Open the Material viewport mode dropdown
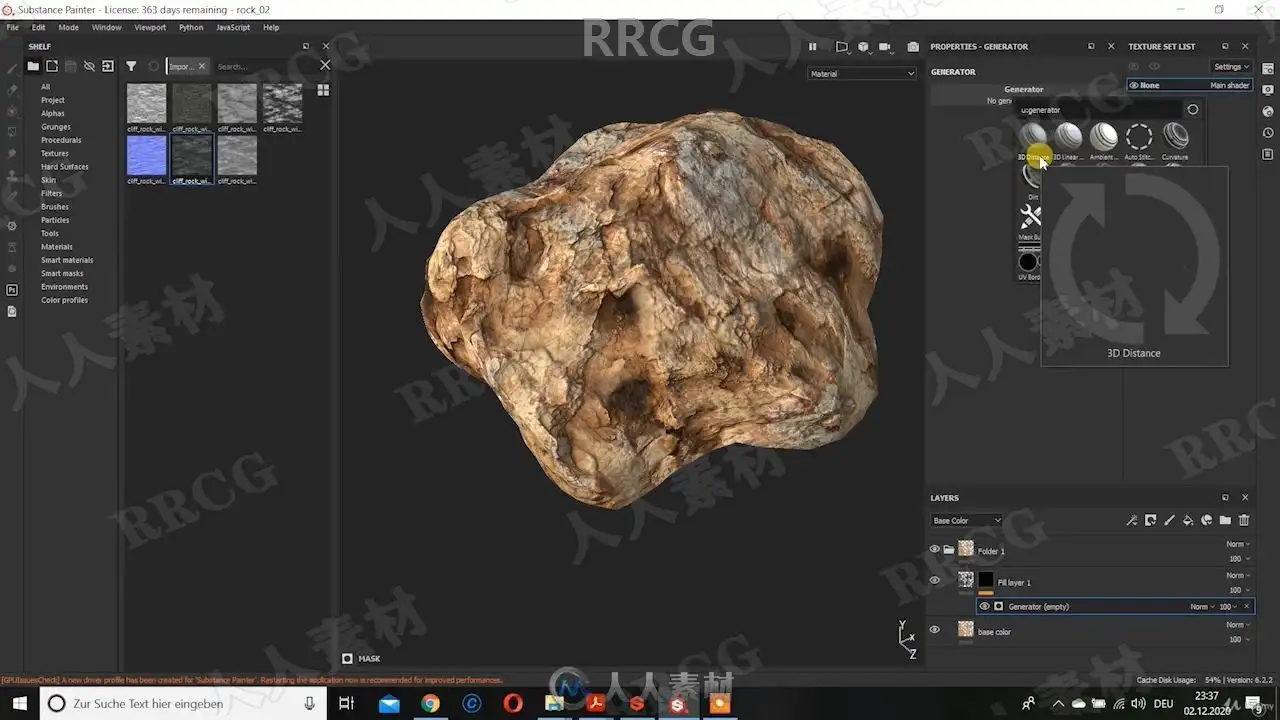This screenshot has width=1280, height=720. coord(862,73)
